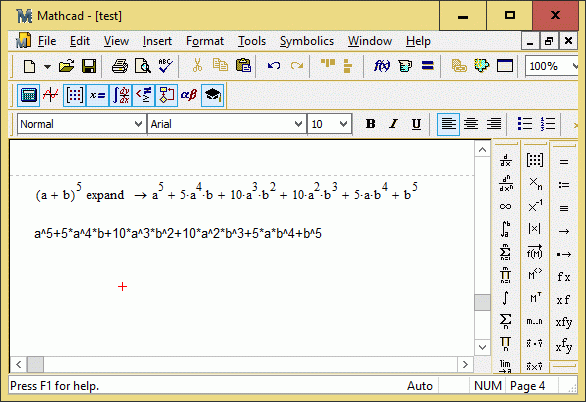Insert the limit operator
Screen dimensions: 586x402
505,366
